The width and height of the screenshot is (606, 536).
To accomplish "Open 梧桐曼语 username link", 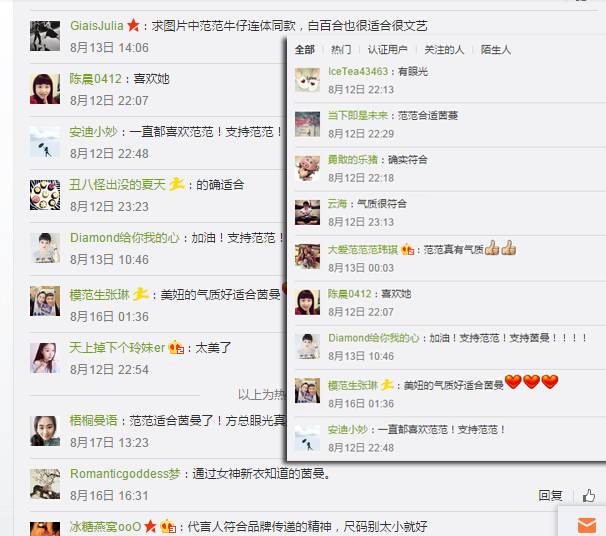I will (x=93, y=420).
